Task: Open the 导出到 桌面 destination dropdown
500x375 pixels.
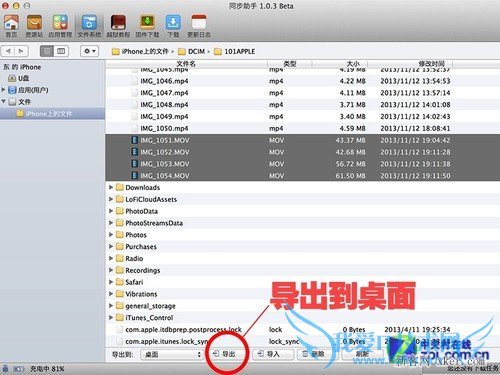Action: click(x=172, y=354)
